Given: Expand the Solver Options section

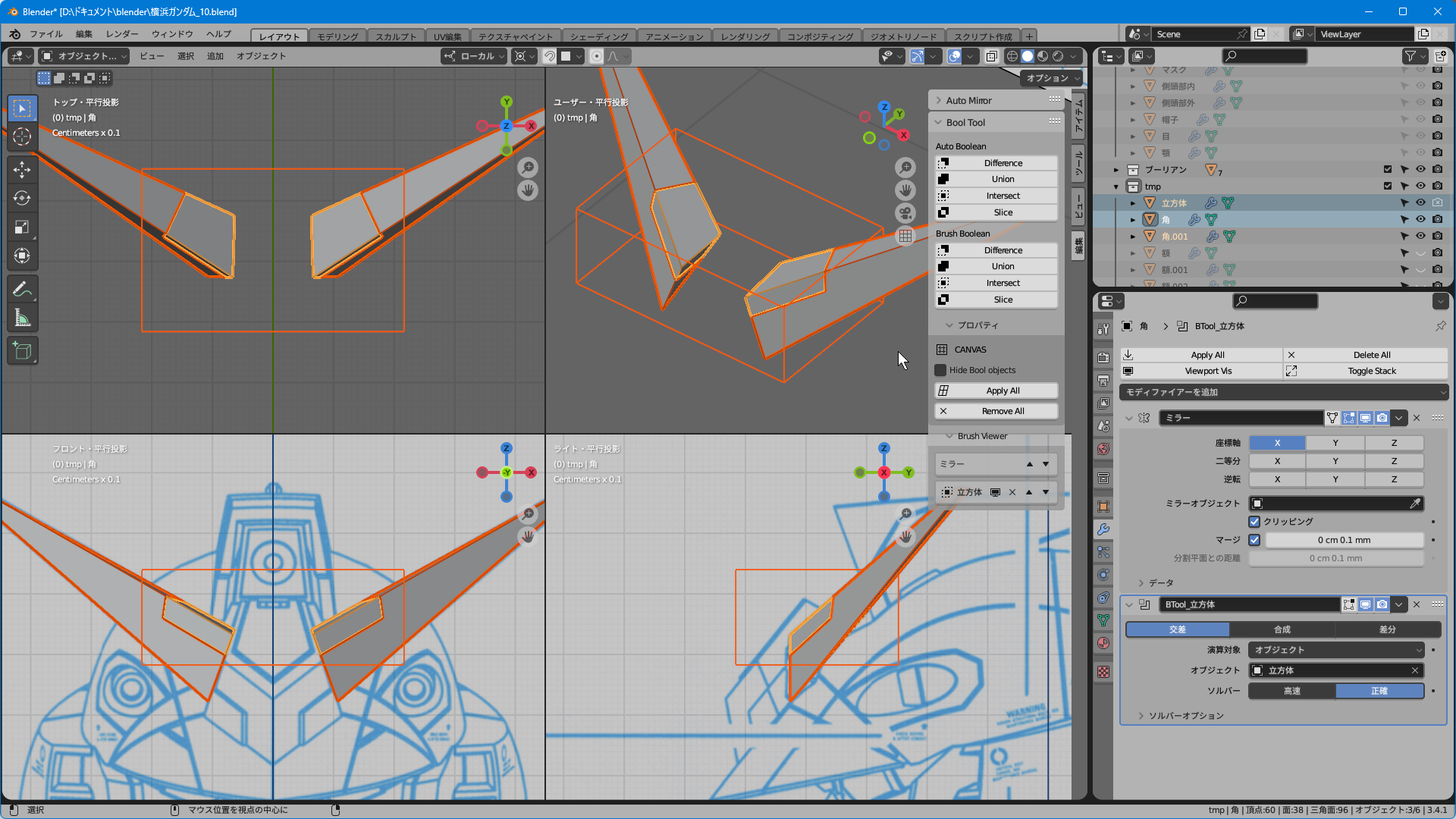Looking at the screenshot, I should pyautogui.click(x=1141, y=716).
